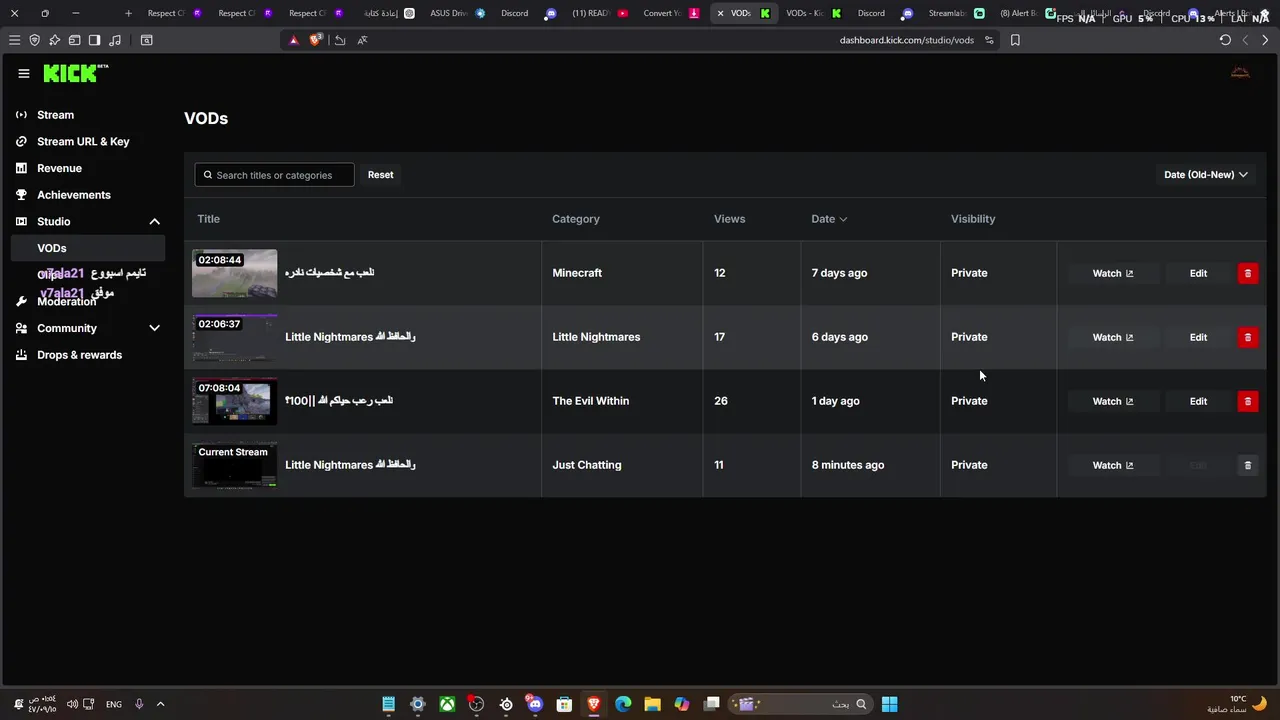Open File Explorer from taskbar
Screen dimensions: 1280x720
pyautogui.click(x=652, y=704)
